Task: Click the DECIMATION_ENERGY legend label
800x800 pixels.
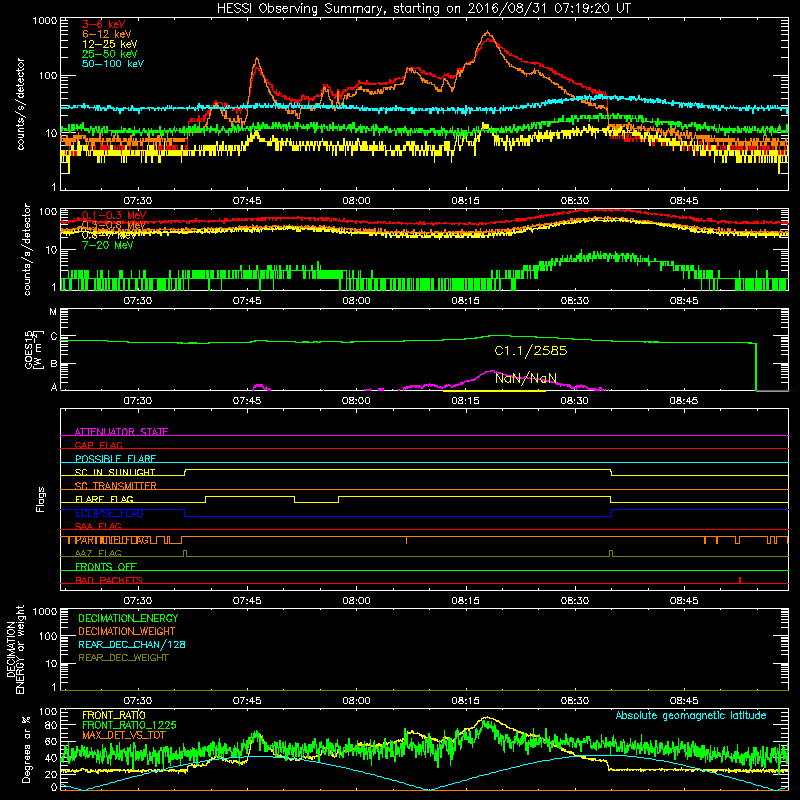Action: pyautogui.click(x=128, y=618)
